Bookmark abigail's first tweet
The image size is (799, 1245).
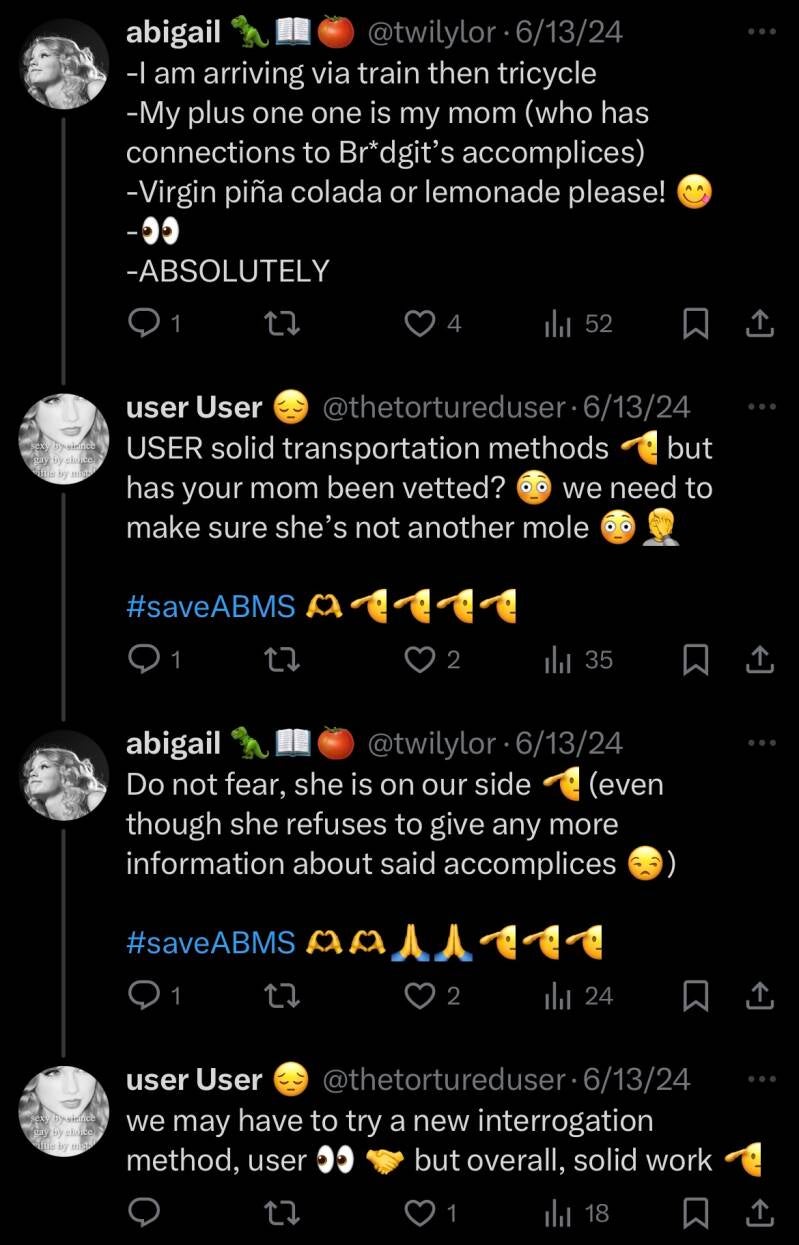coord(696,323)
